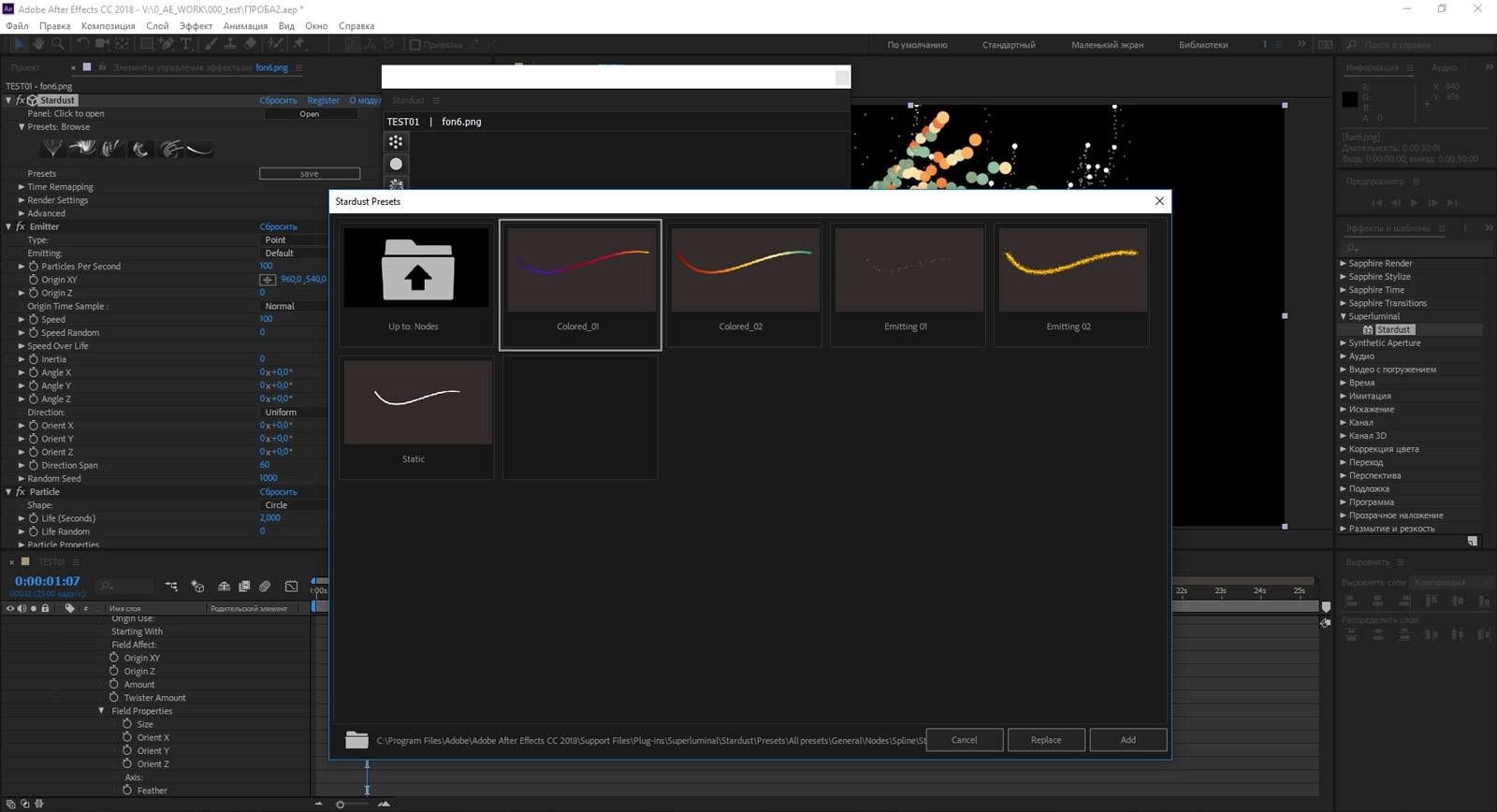The width and height of the screenshot is (1497, 812).
Task: Expand the Render Settings group
Action: (x=22, y=200)
